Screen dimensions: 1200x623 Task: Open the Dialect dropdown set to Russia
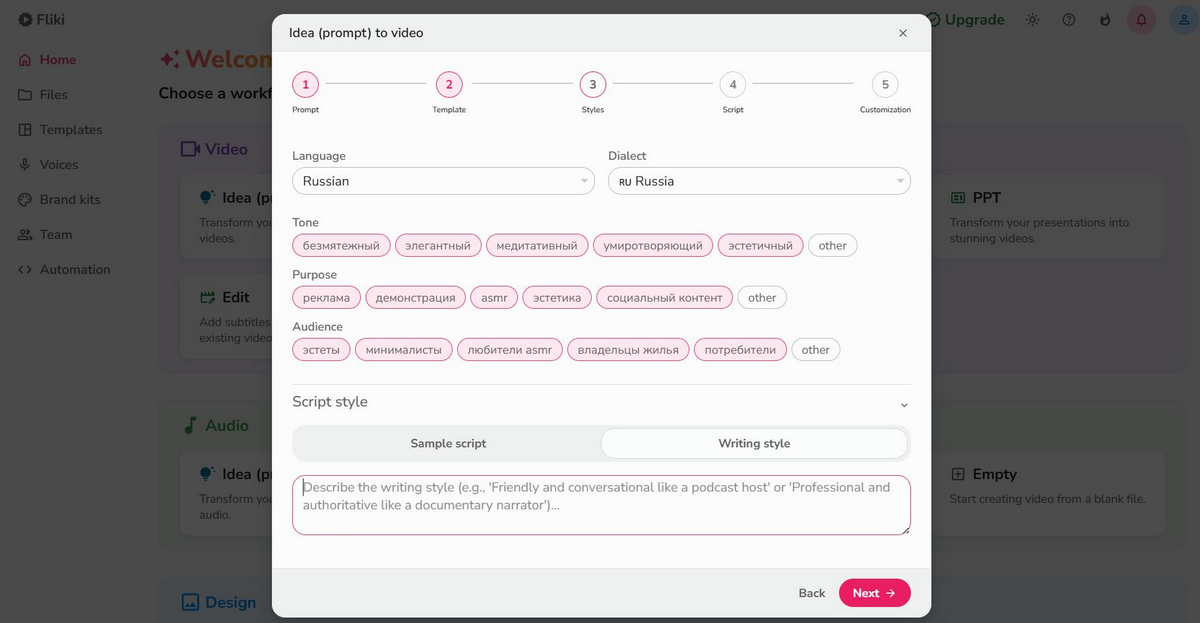759,181
